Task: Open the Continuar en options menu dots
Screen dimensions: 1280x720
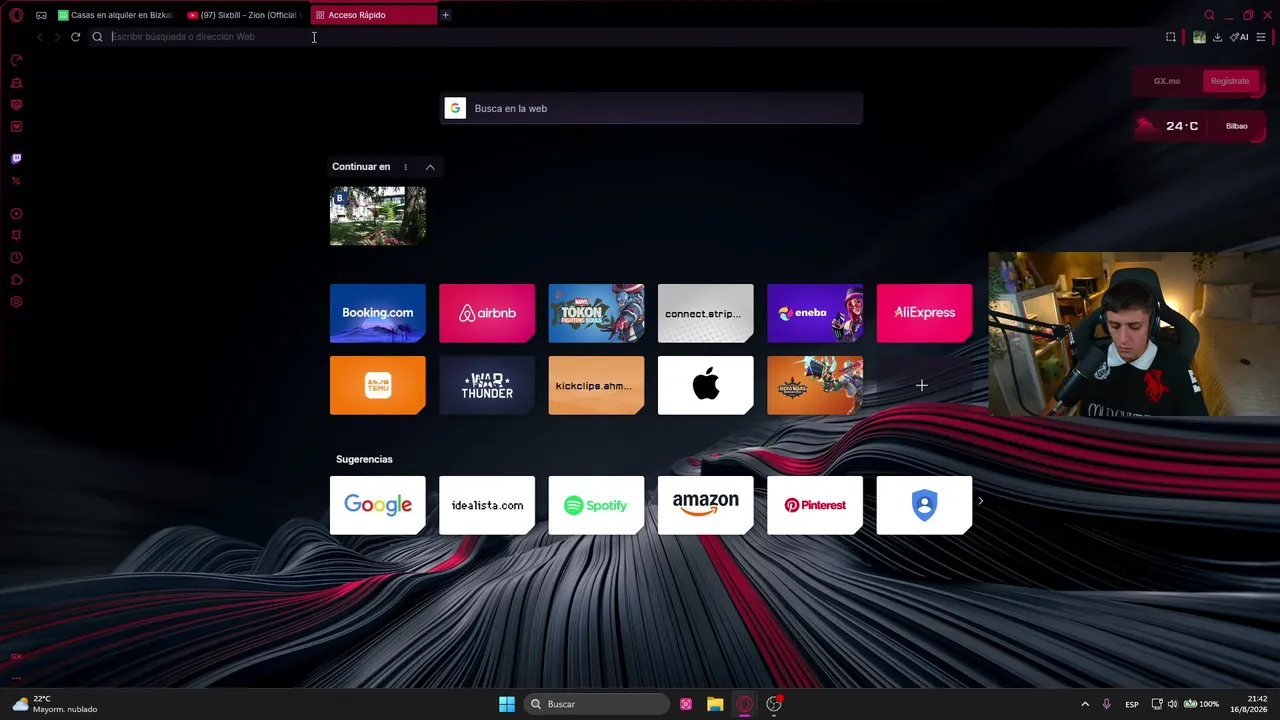Action: pos(405,167)
